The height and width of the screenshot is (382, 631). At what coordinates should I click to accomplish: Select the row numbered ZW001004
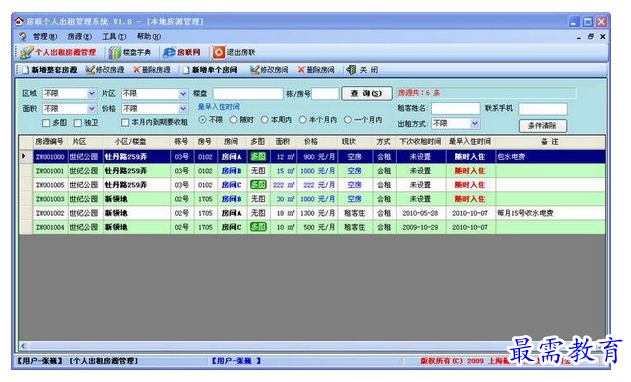[x=312, y=227]
